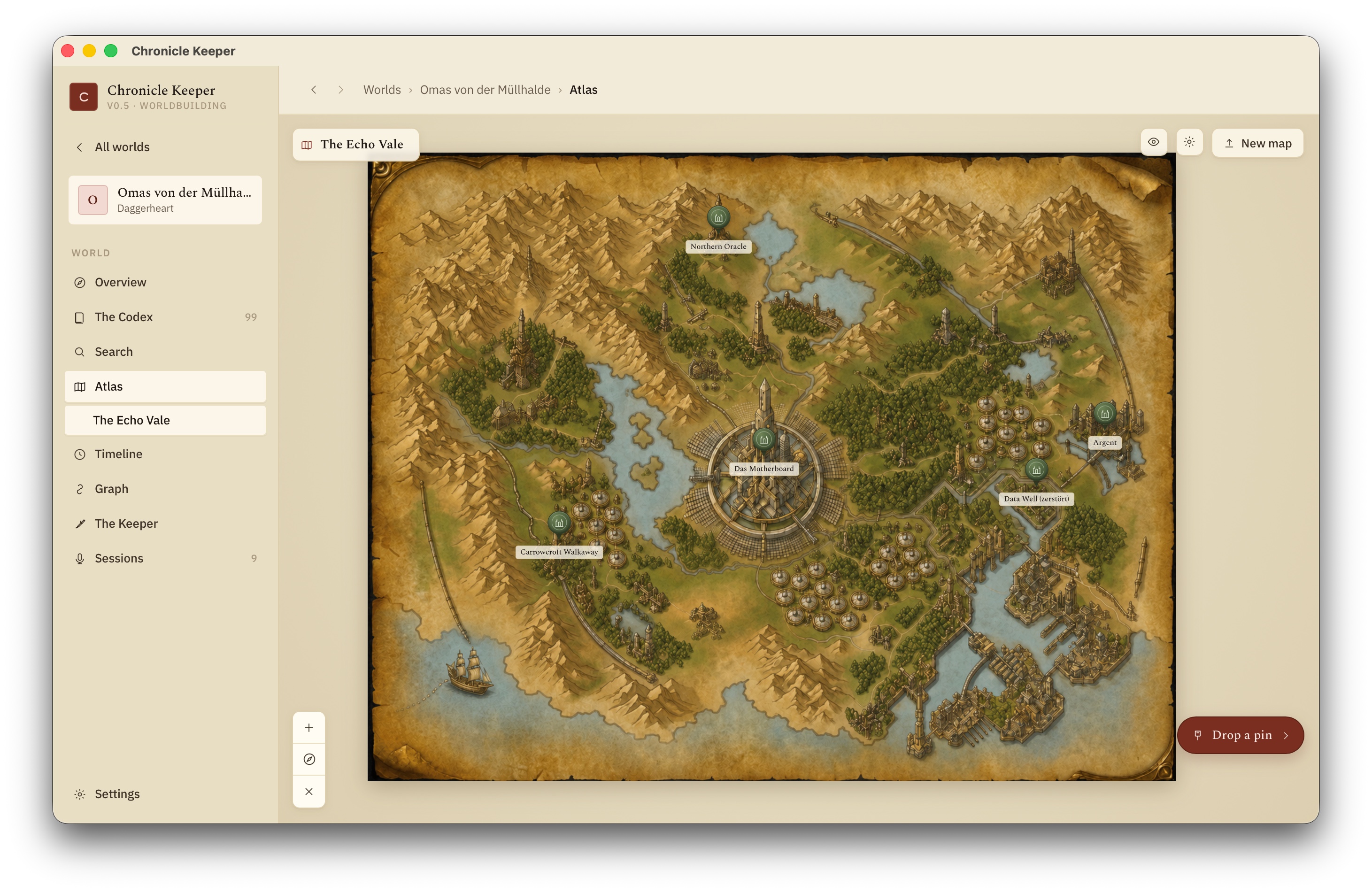The width and height of the screenshot is (1372, 893).
Task: Open The Echo Vale map entry
Action: 165,420
